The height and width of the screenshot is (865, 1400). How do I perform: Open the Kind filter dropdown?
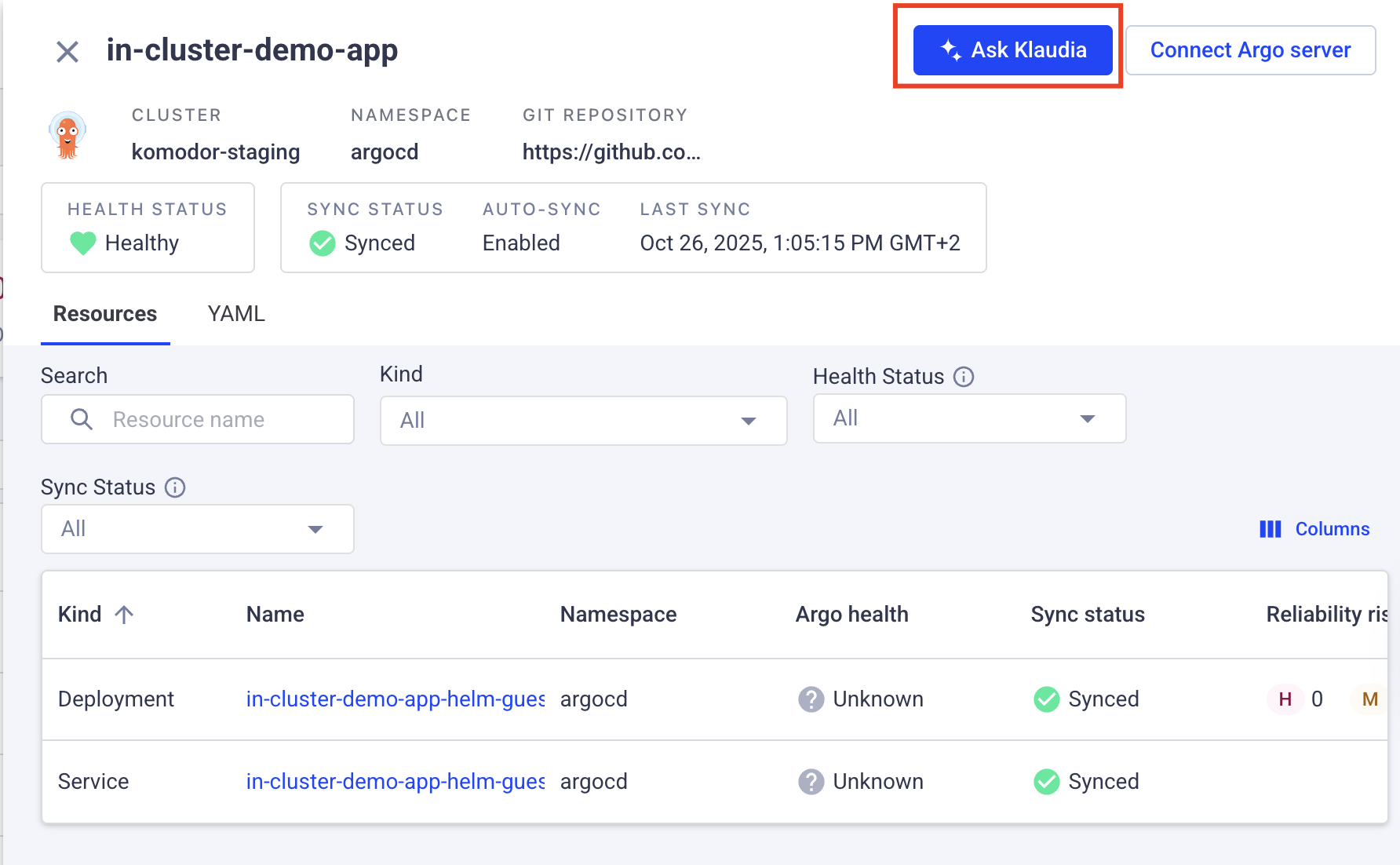[583, 421]
